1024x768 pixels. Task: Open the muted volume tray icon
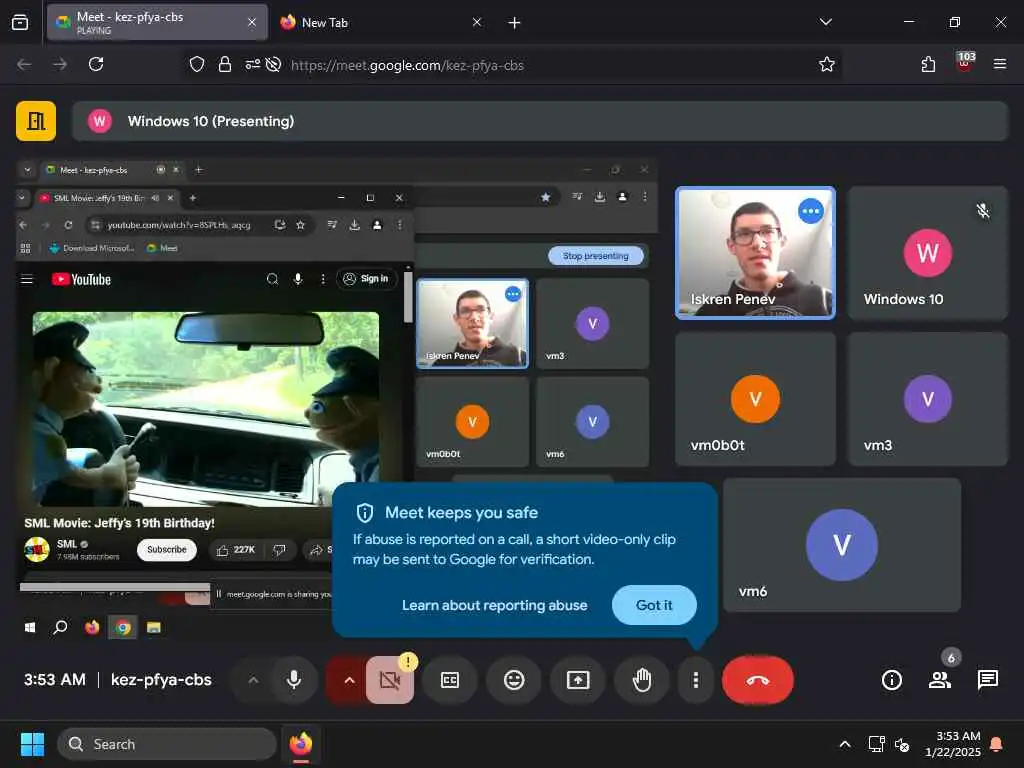902,744
